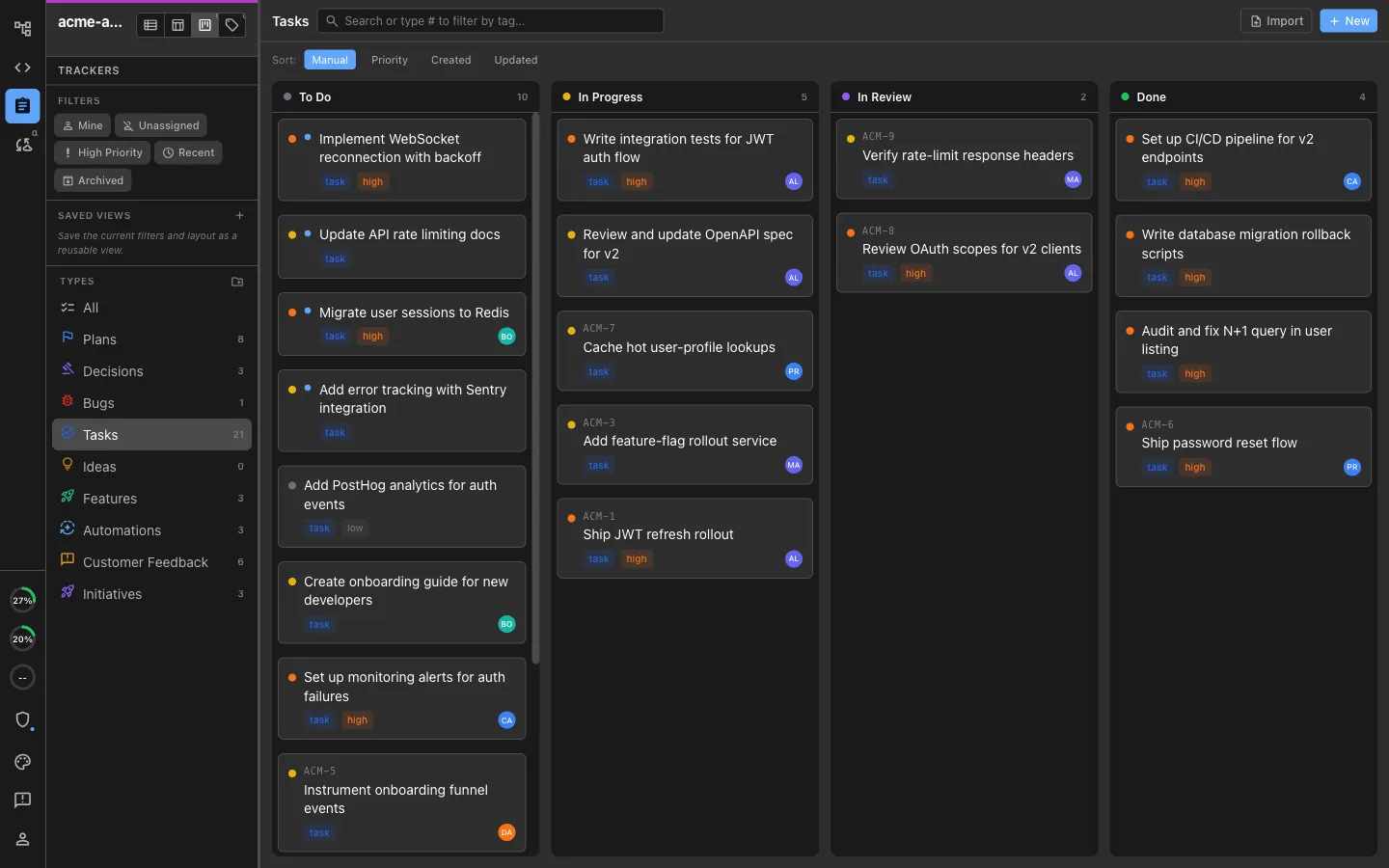Click the Import button

pyautogui.click(x=1276, y=21)
